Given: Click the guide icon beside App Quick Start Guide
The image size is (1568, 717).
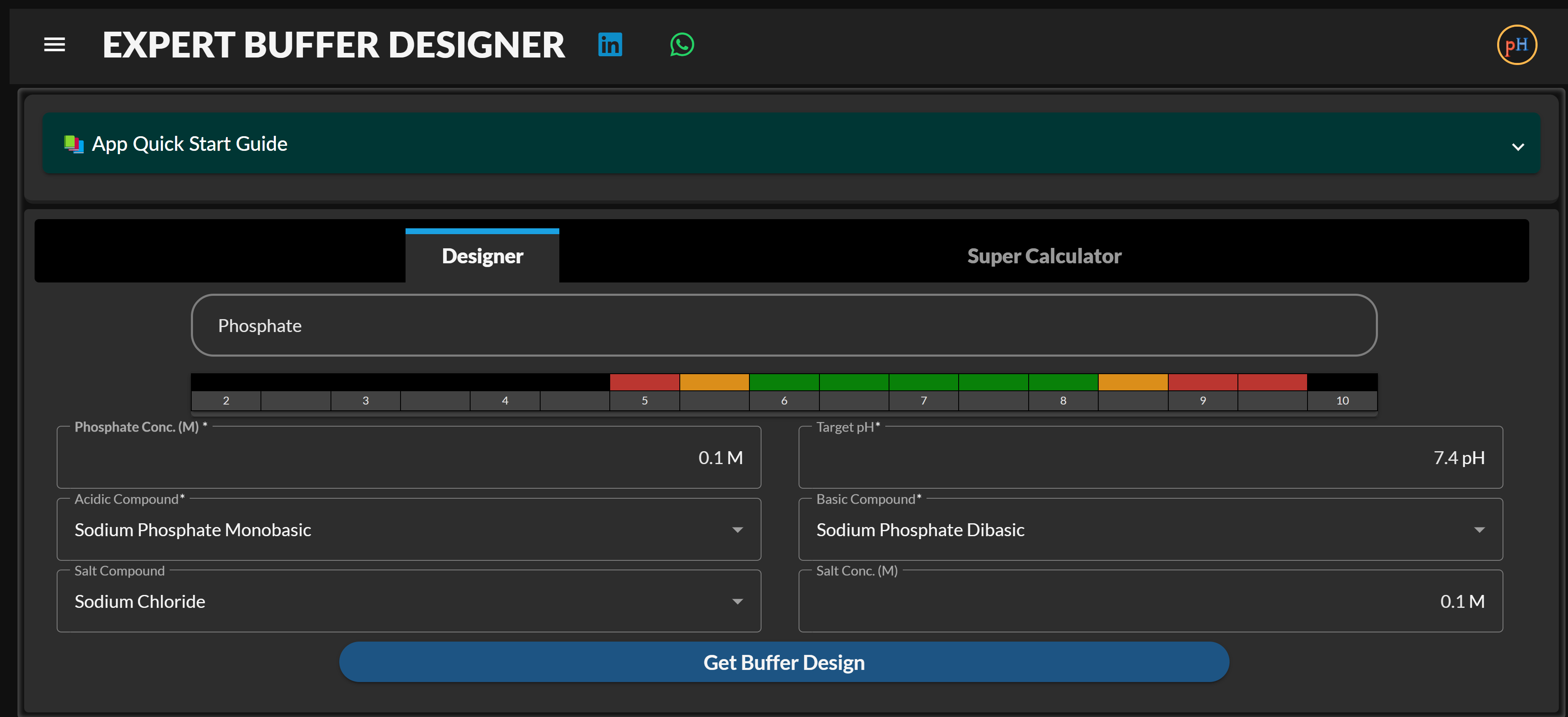Looking at the screenshot, I should [x=74, y=144].
